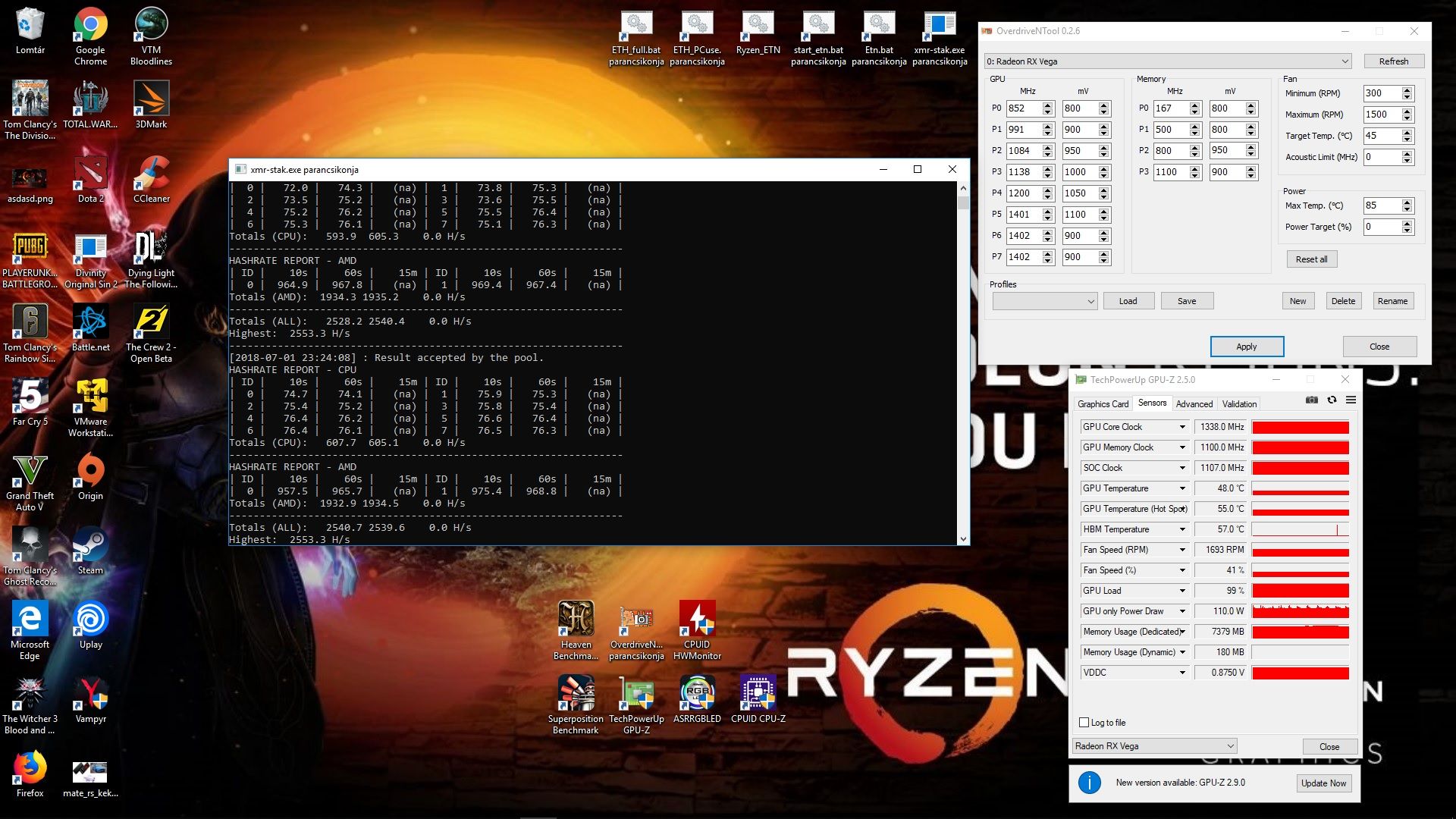Expand the Radeon RX Vega GPU dropdown in OverdriveNTool
This screenshot has height=819, width=1456.
coord(1168,61)
